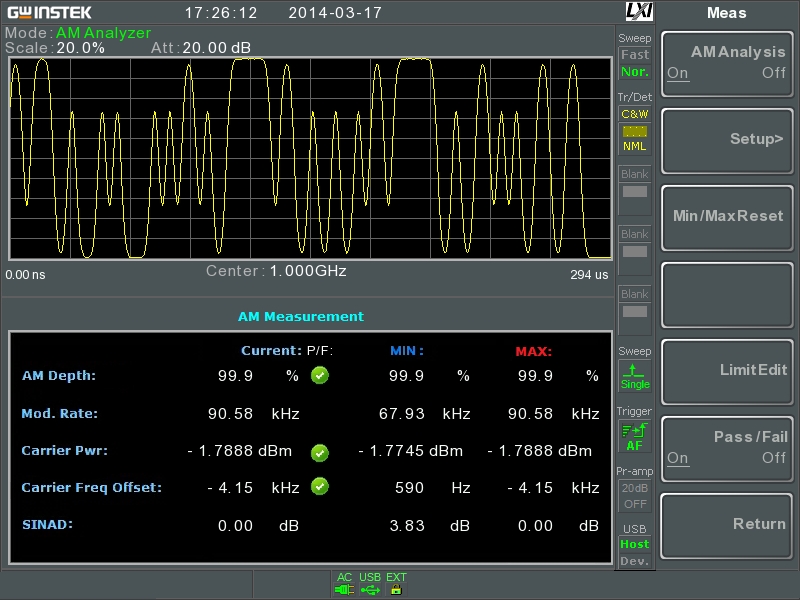
Task: Click the EXT lock icon
Action: click(x=396, y=590)
